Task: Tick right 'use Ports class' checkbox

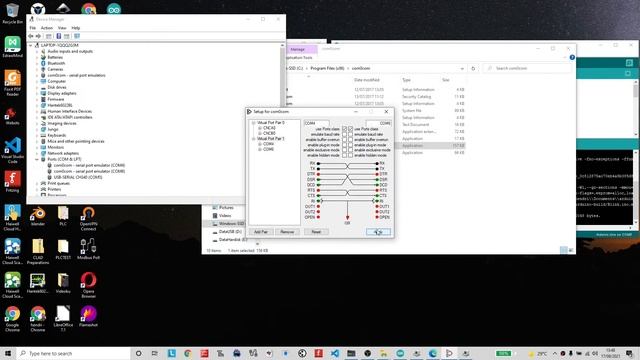Action: coord(351,129)
